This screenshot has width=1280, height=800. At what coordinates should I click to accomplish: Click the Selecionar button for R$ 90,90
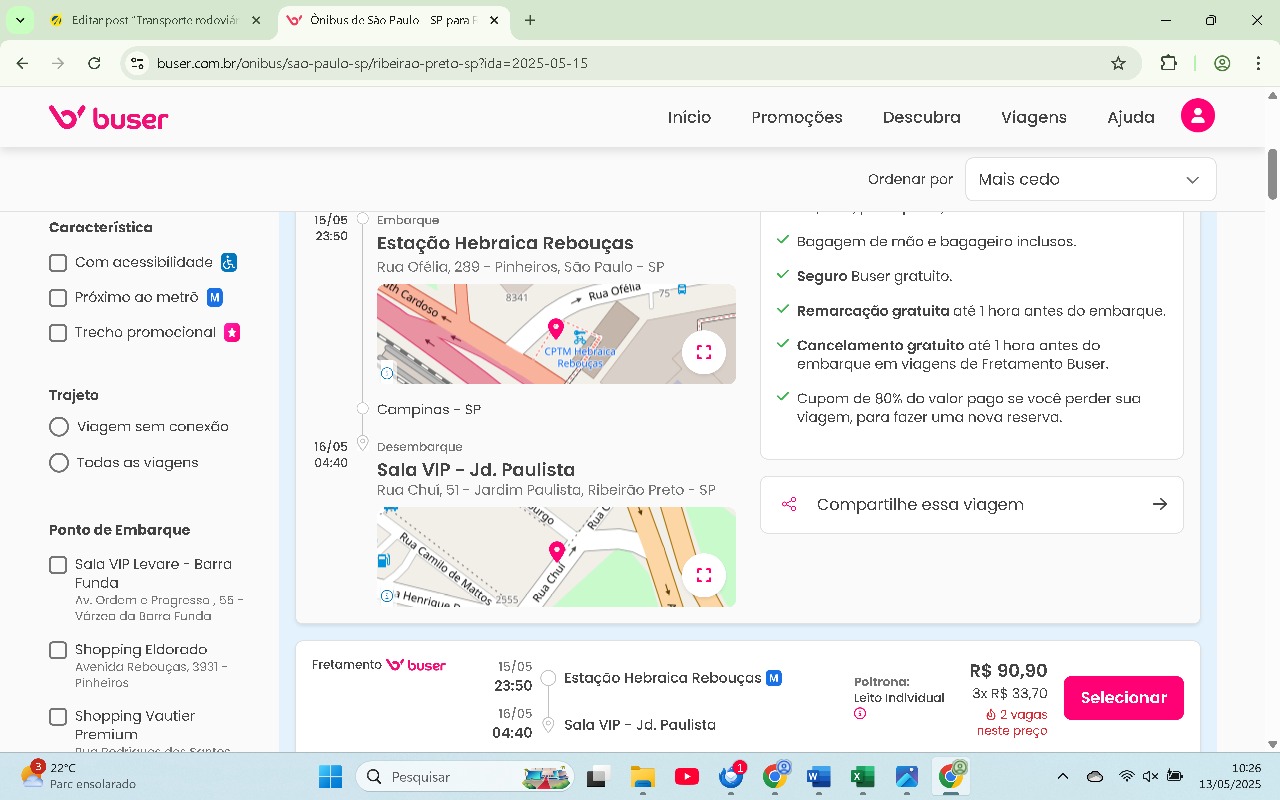coord(1124,698)
